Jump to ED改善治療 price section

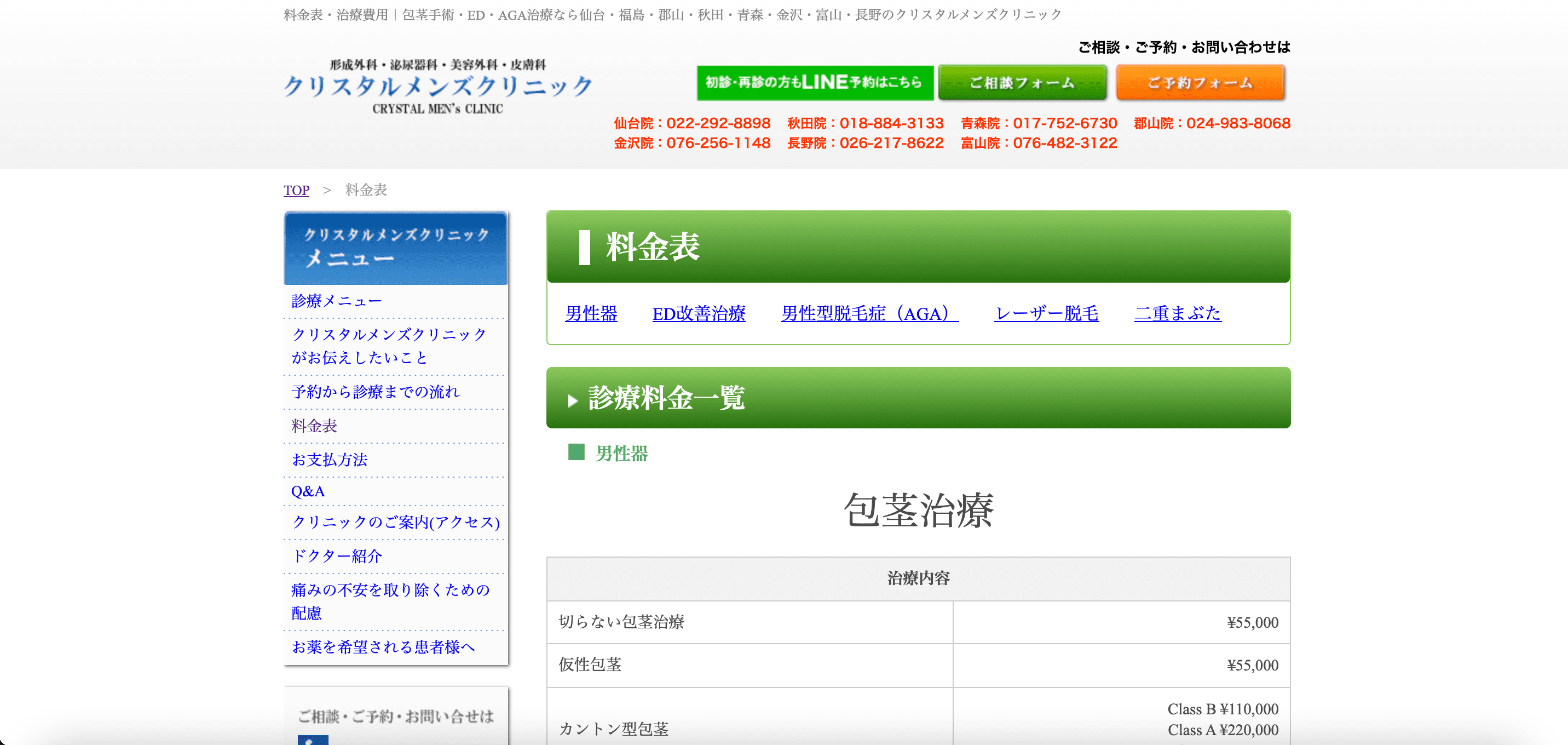698,313
